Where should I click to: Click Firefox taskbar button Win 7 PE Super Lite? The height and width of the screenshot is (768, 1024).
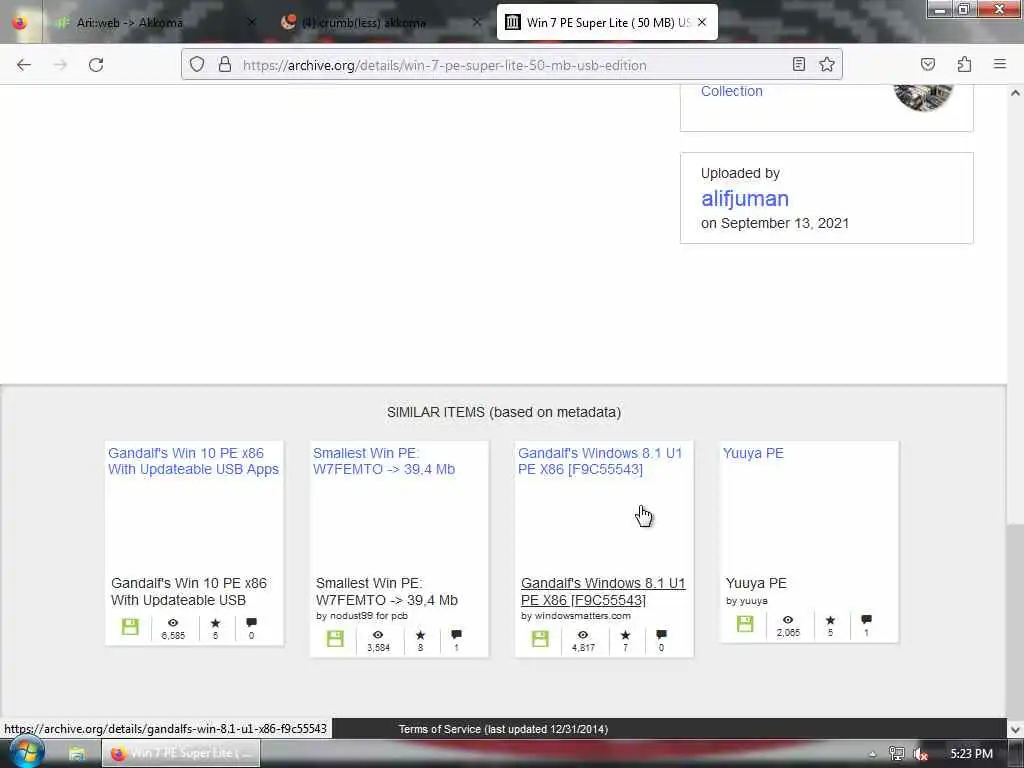tap(181, 753)
